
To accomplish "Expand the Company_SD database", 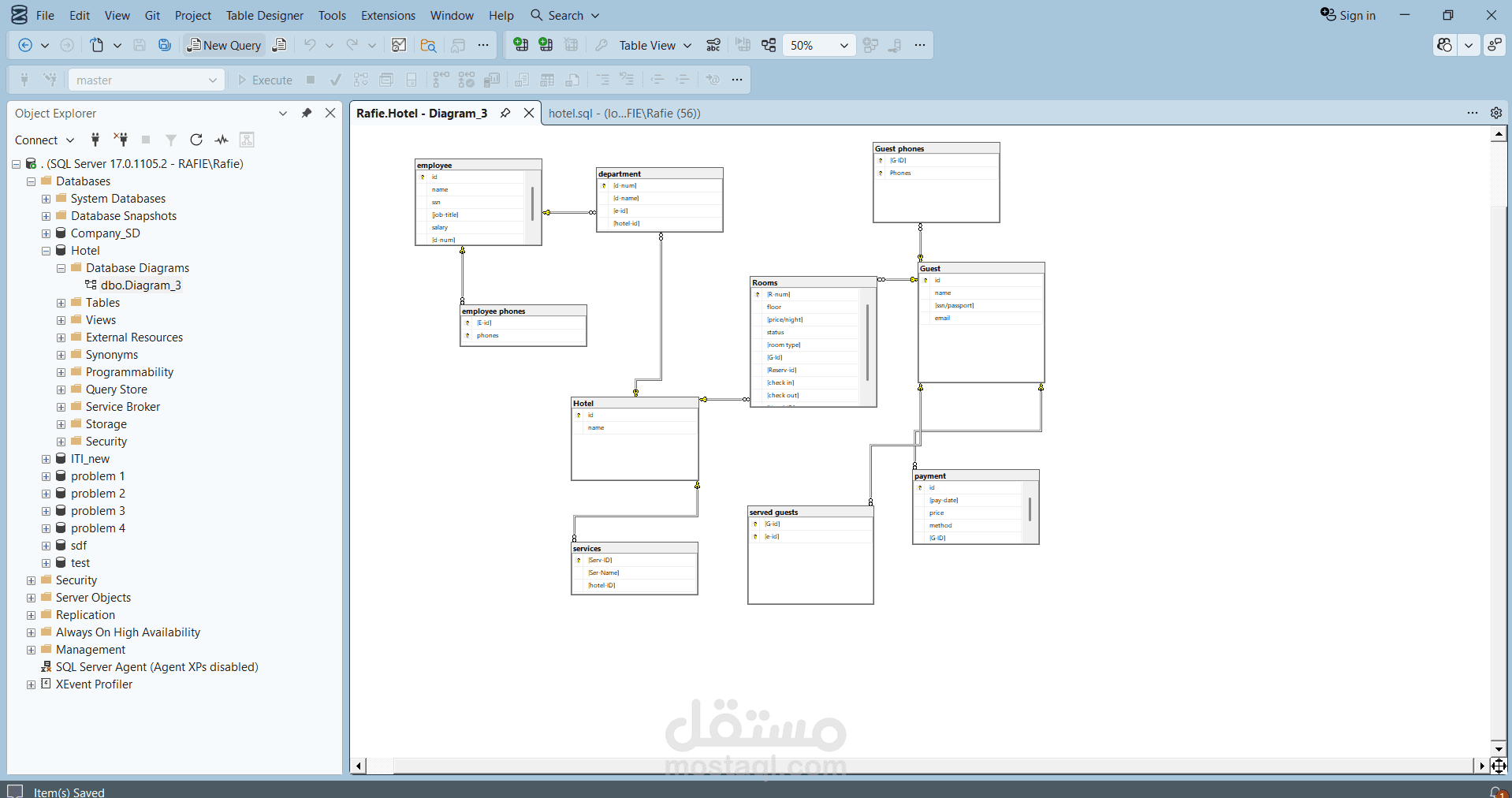I will pos(46,233).
